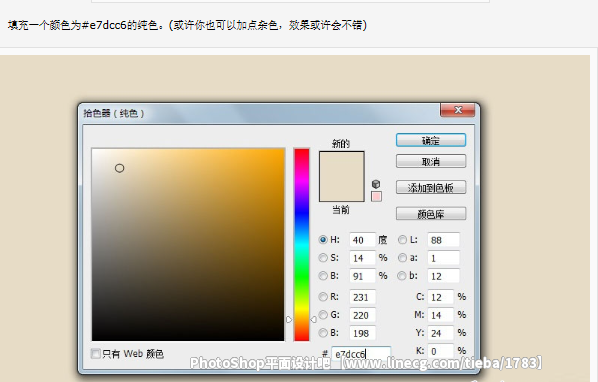
Task: Select the RGB blue B radio button
Action: pyautogui.click(x=323, y=333)
